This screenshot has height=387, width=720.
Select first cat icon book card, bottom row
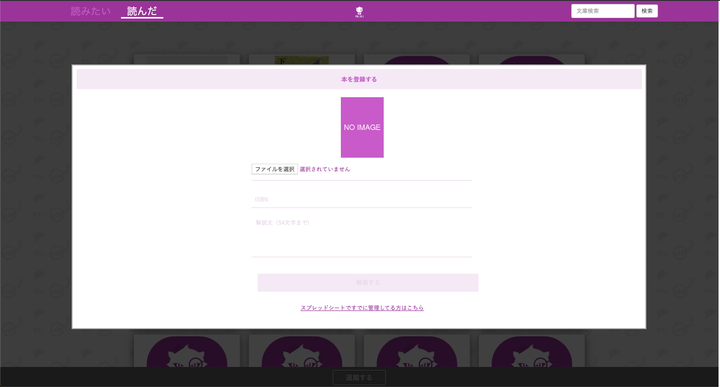click(187, 351)
